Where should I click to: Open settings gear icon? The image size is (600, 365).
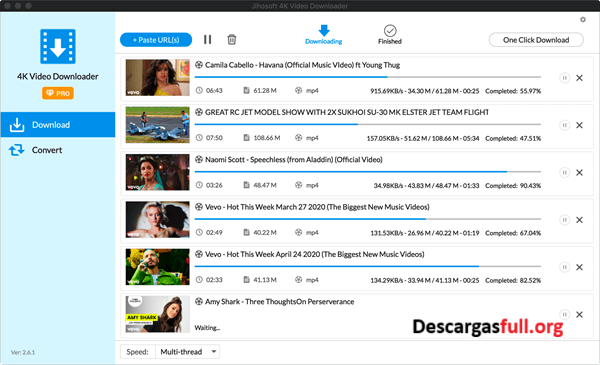(582, 20)
